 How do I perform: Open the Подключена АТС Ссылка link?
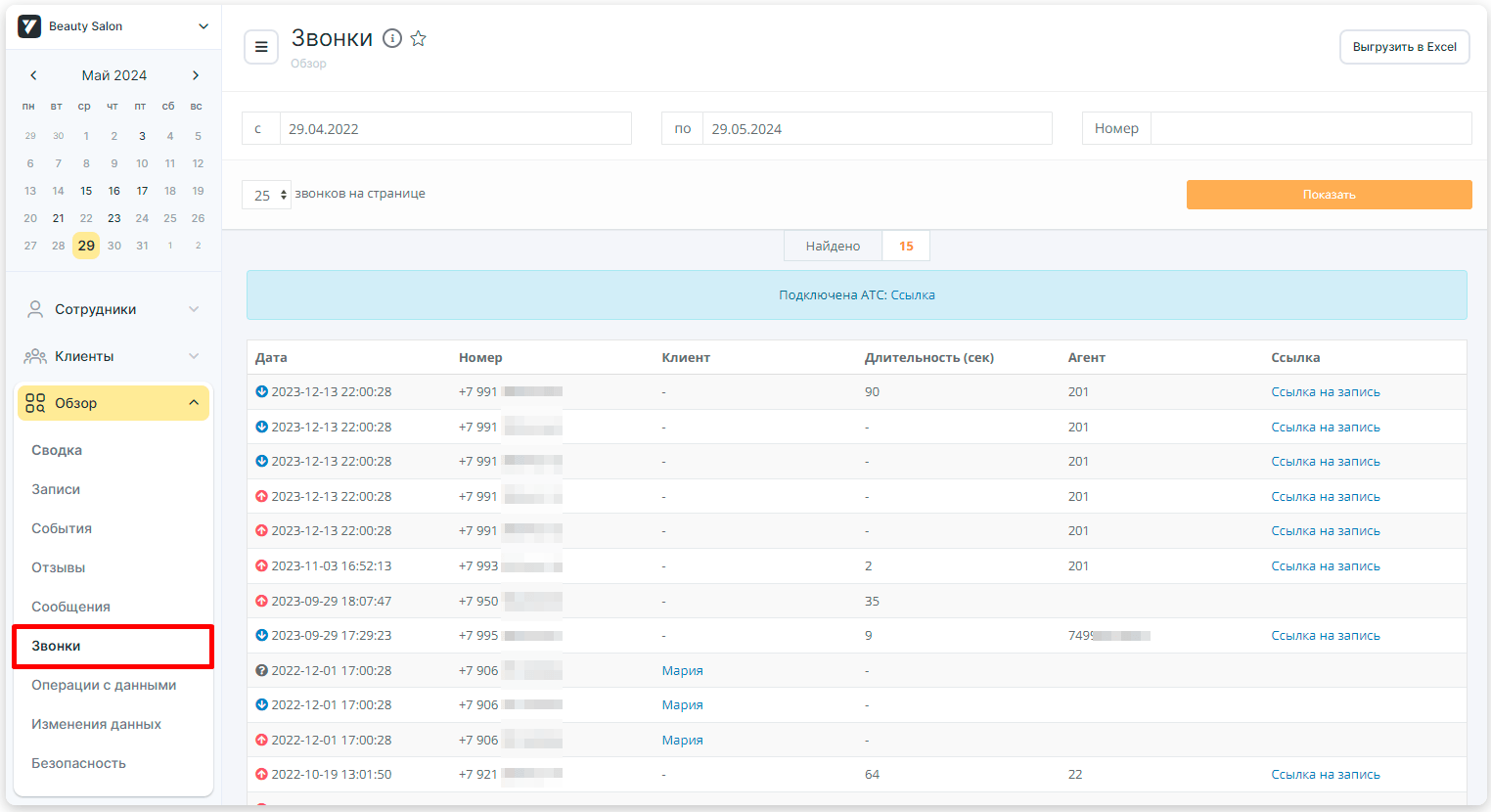(x=913, y=295)
